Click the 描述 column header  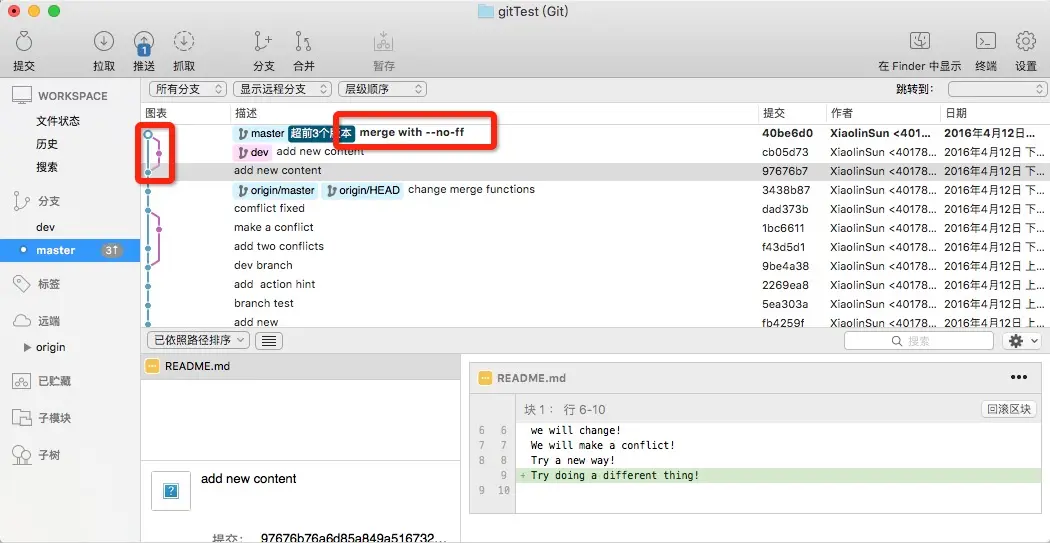(x=246, y=114)
